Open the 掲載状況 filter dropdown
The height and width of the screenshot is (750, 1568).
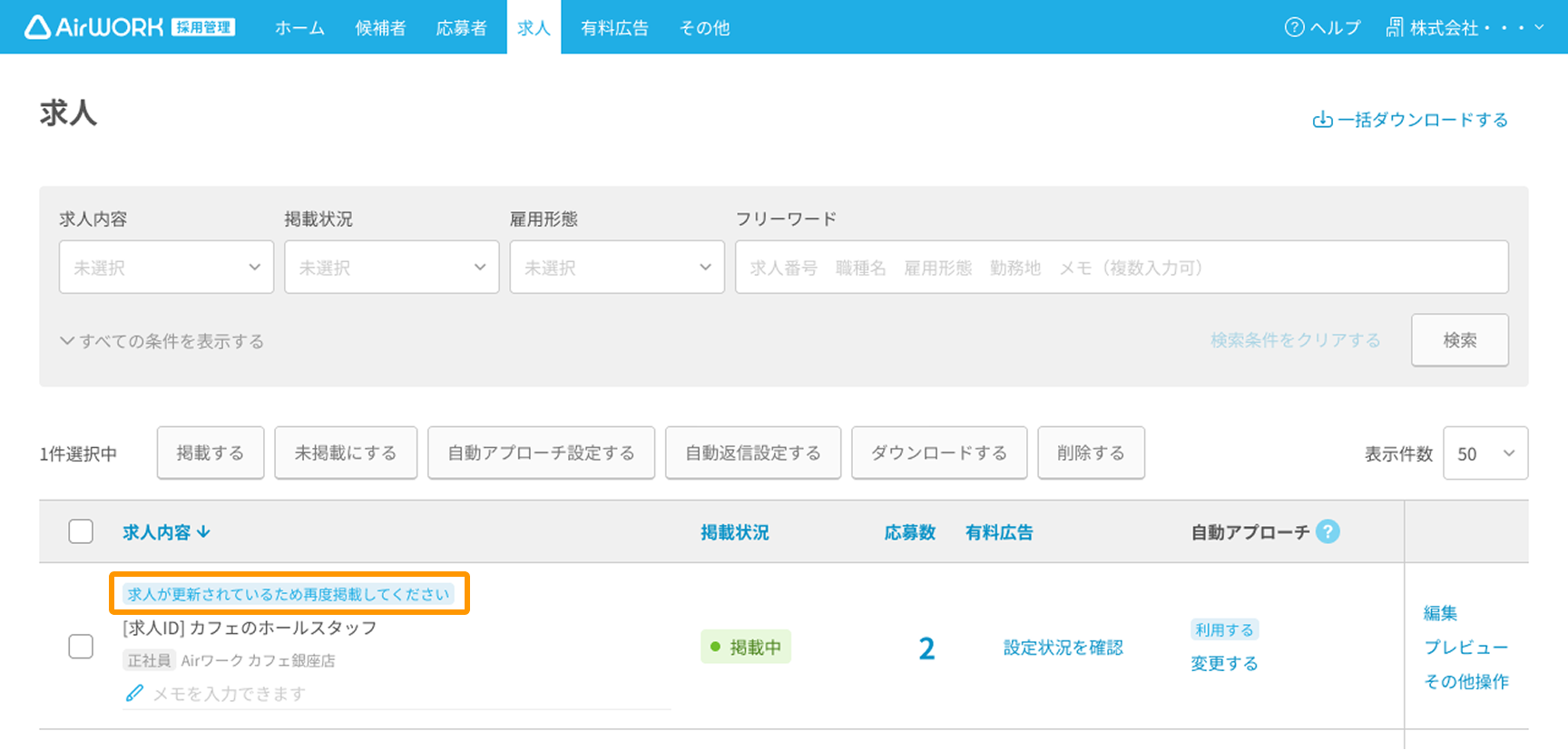click(x=391, y=267)
